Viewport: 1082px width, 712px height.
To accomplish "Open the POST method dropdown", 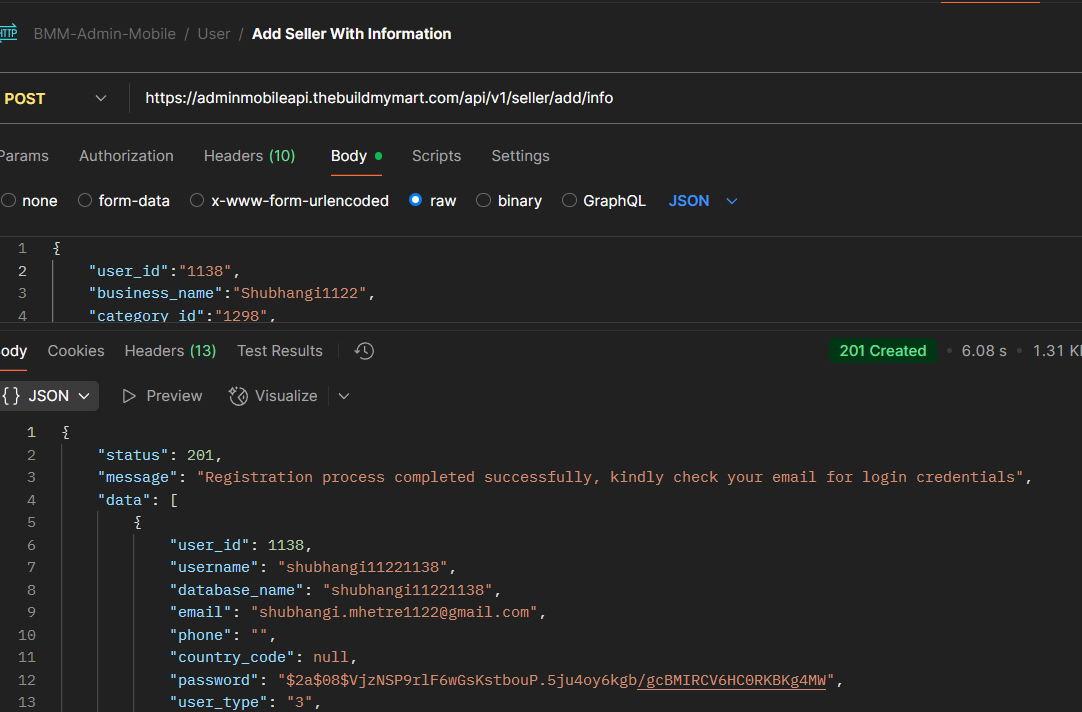I will click(55, 99).
